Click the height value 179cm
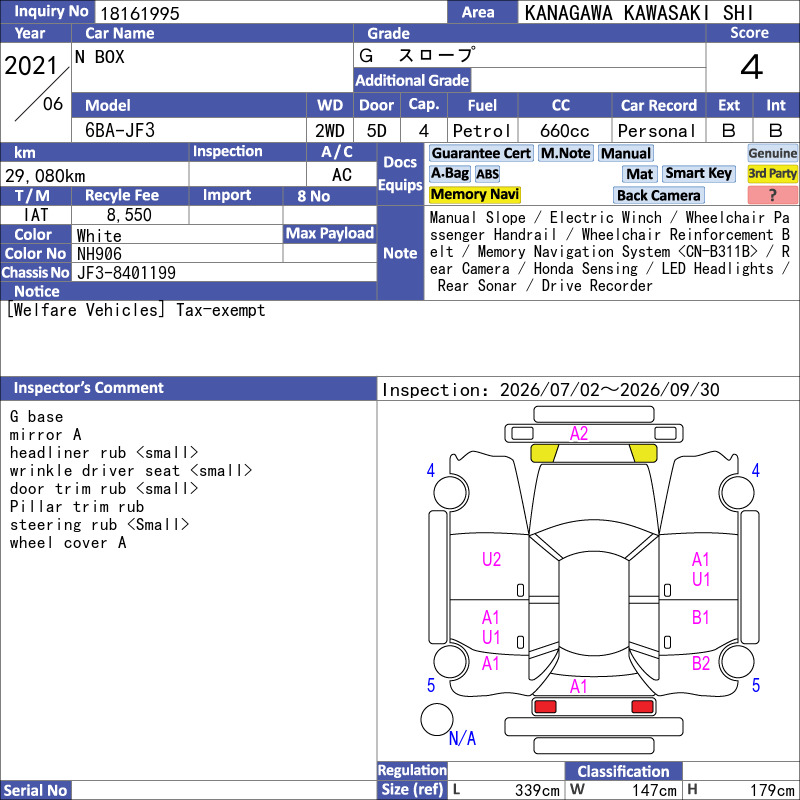This screenshot has width=800, height=800. tap(772, 790)
